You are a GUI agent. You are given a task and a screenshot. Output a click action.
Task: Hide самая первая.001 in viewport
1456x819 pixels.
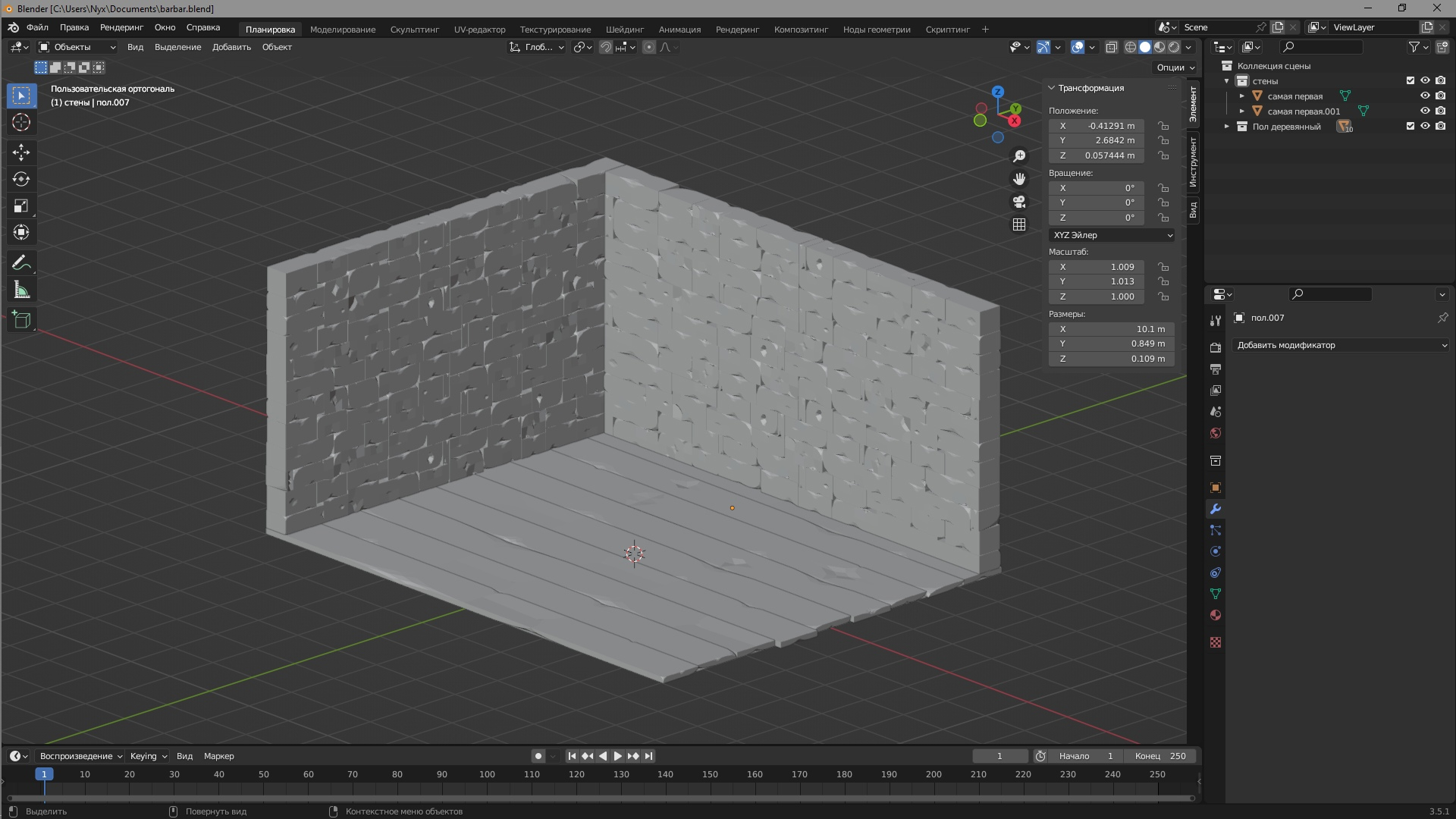coord(1425,111)
